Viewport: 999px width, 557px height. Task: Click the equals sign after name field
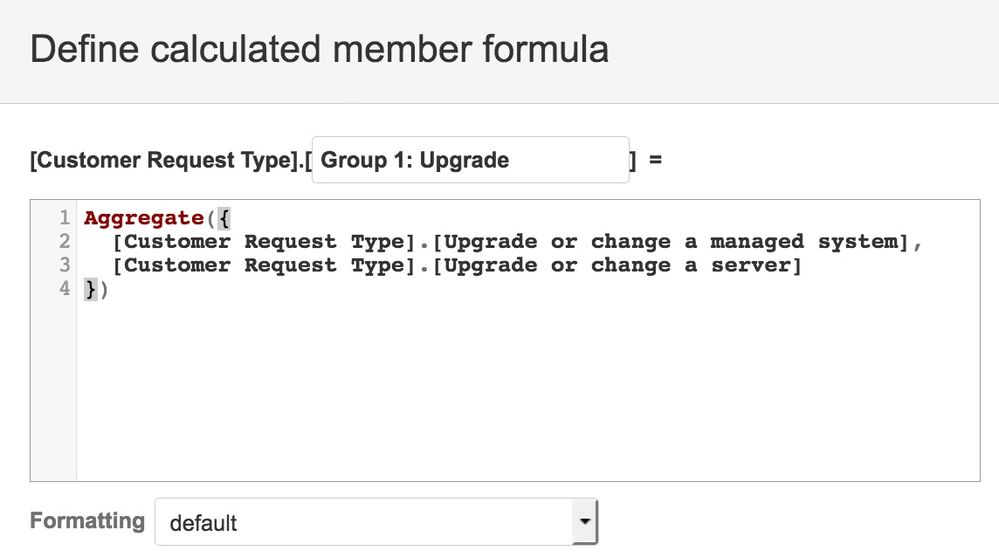[x=656, y=159]
